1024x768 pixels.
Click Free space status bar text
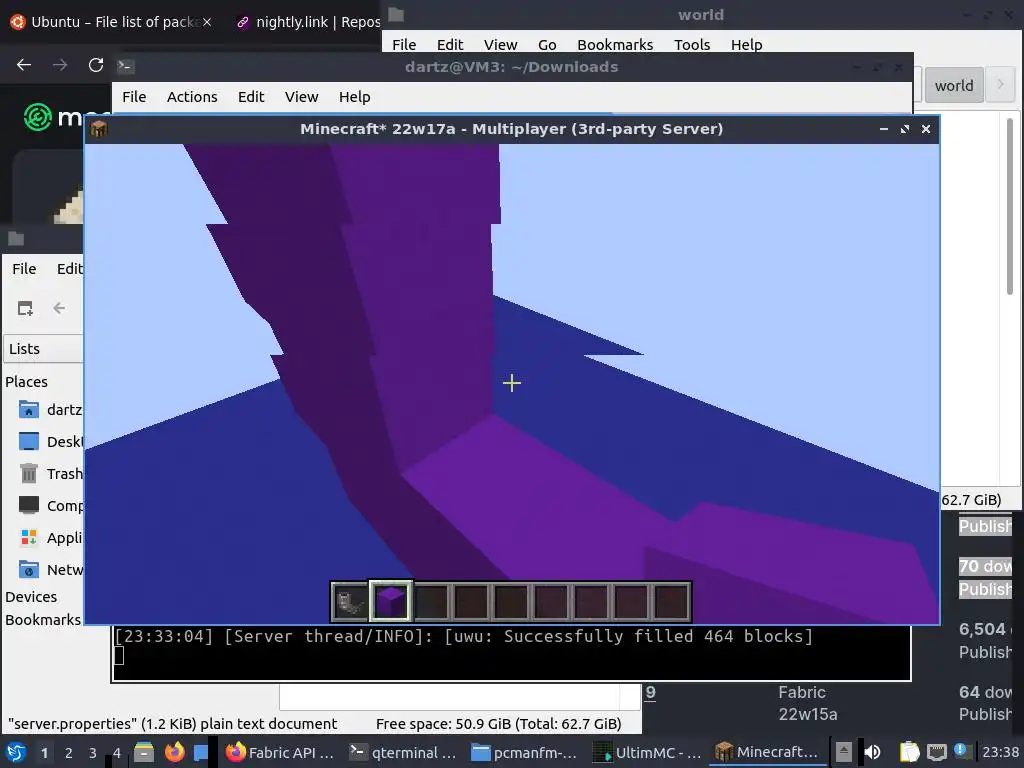pyautogui.click(x=498, y=724)
